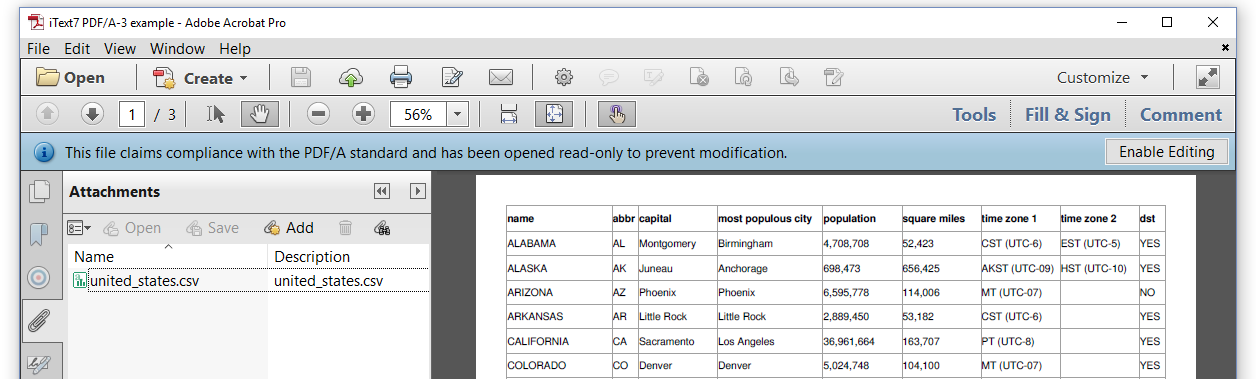The height and width of the screenshot is (379, 1256).
Task: Click the Delete attachment trash icon
Action: [345, 228]
